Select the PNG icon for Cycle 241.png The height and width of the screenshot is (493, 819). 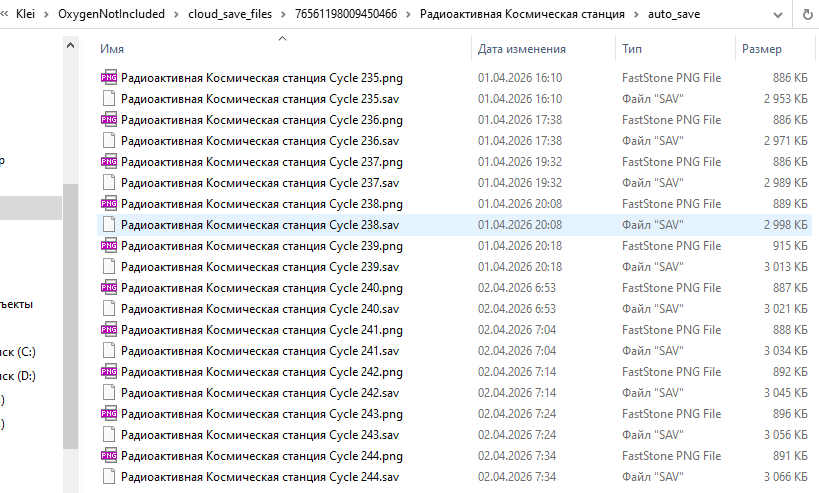[x=109, y=330]
